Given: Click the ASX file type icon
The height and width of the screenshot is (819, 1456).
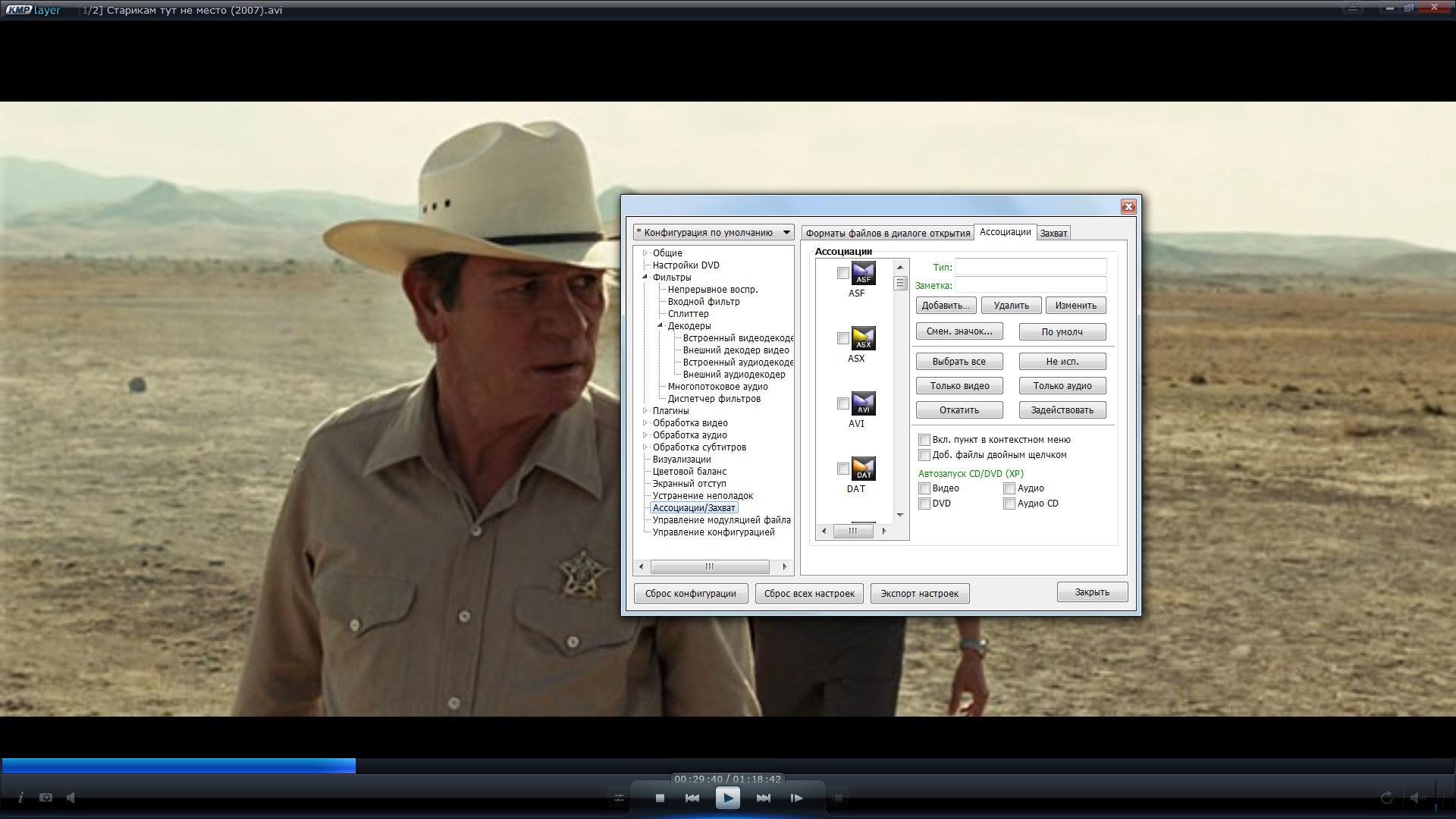Looking at the screenshot, I should [863, 338].
